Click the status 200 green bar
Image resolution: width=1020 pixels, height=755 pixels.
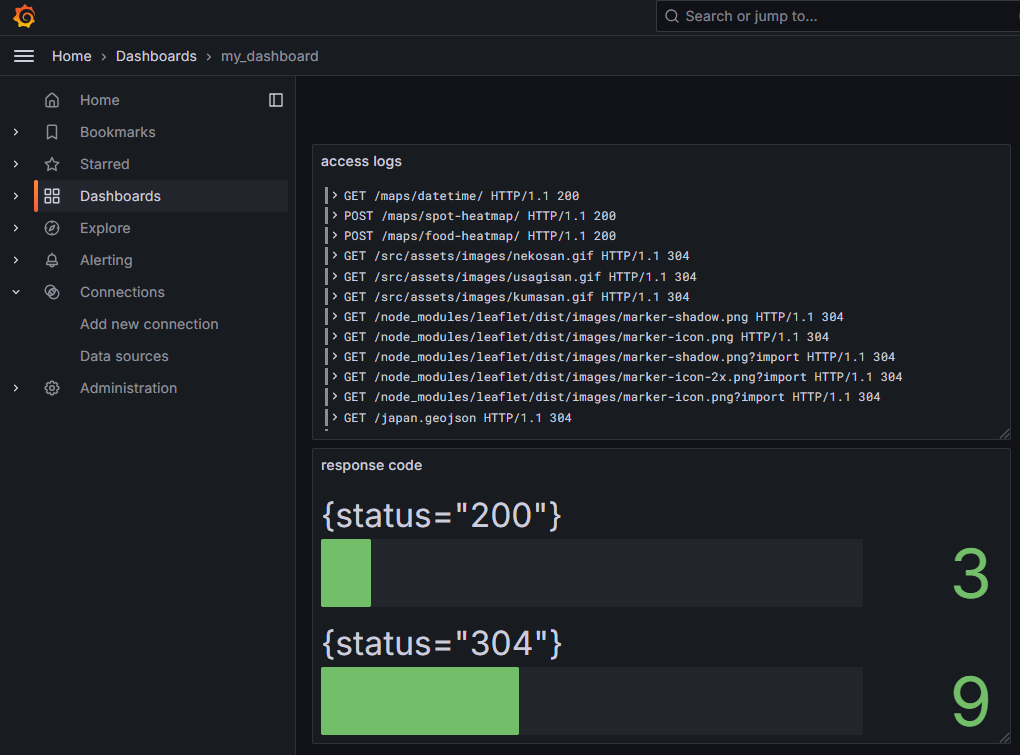pos(346,573)
